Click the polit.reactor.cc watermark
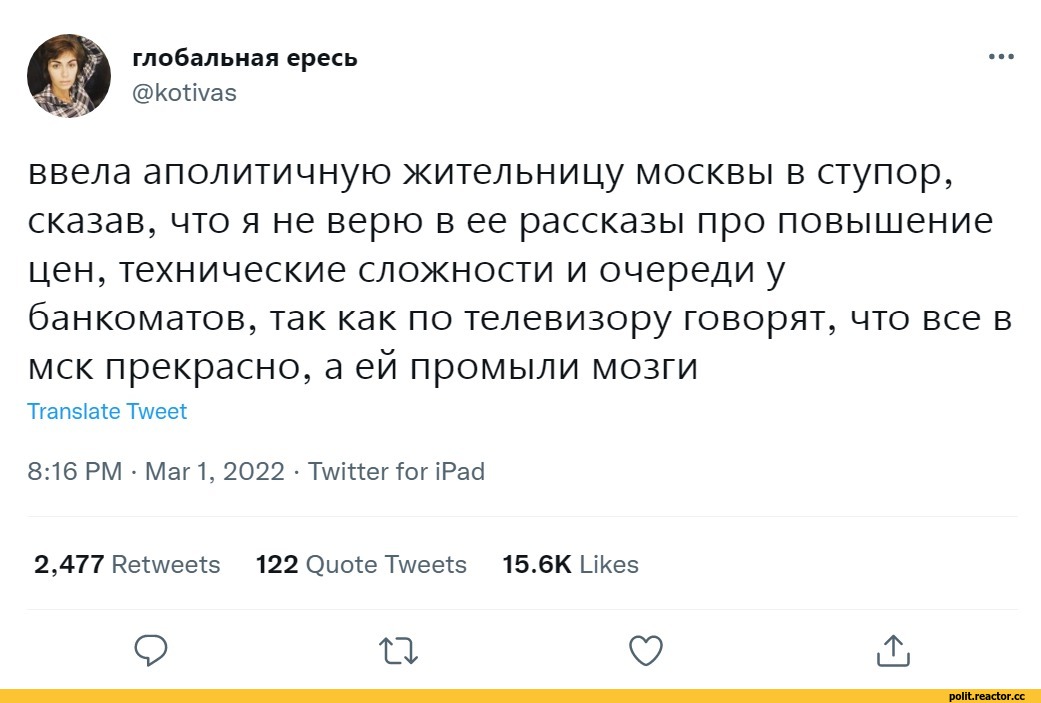 pos(987,695)
